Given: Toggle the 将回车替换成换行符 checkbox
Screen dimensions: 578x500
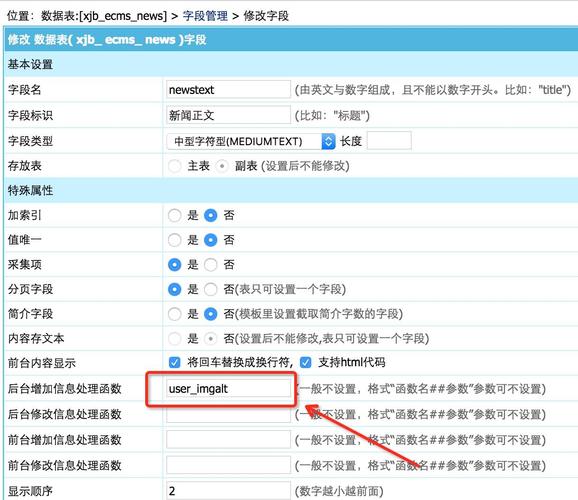Looking at the screenshot, I should coord(174,362).
